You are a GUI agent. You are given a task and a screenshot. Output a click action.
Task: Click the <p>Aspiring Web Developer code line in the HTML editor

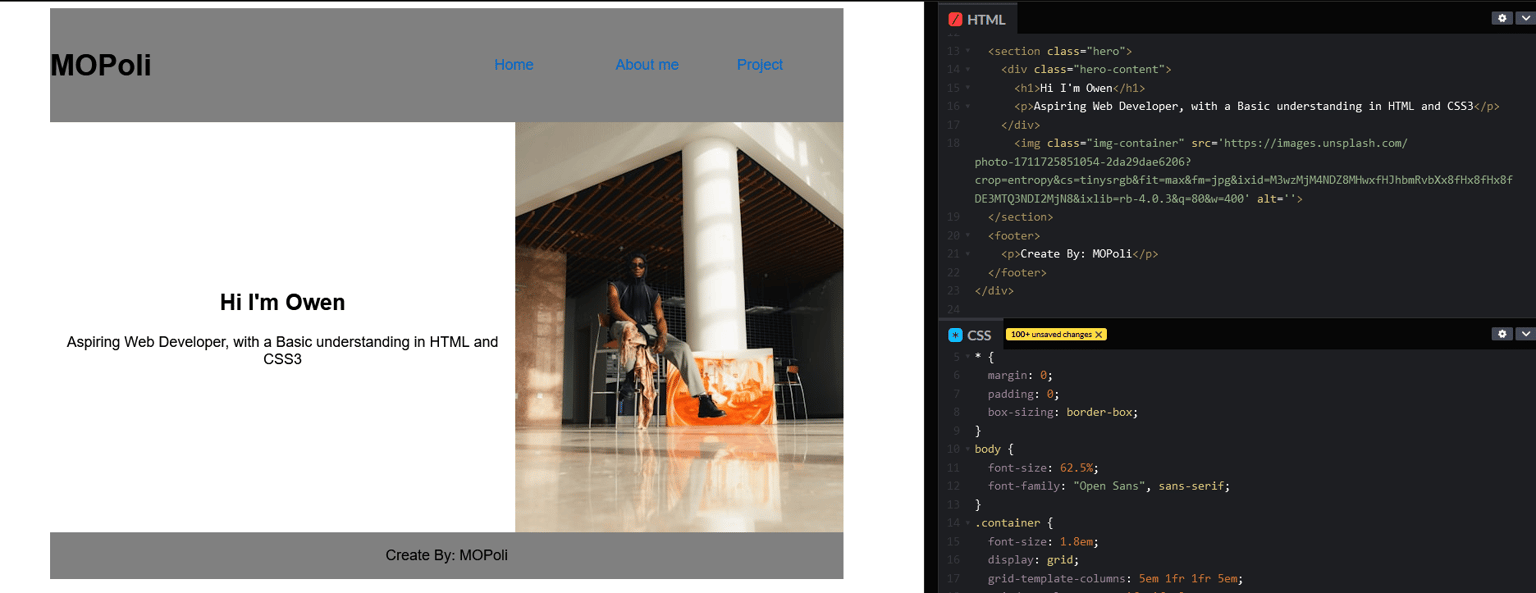(1257, 106)
